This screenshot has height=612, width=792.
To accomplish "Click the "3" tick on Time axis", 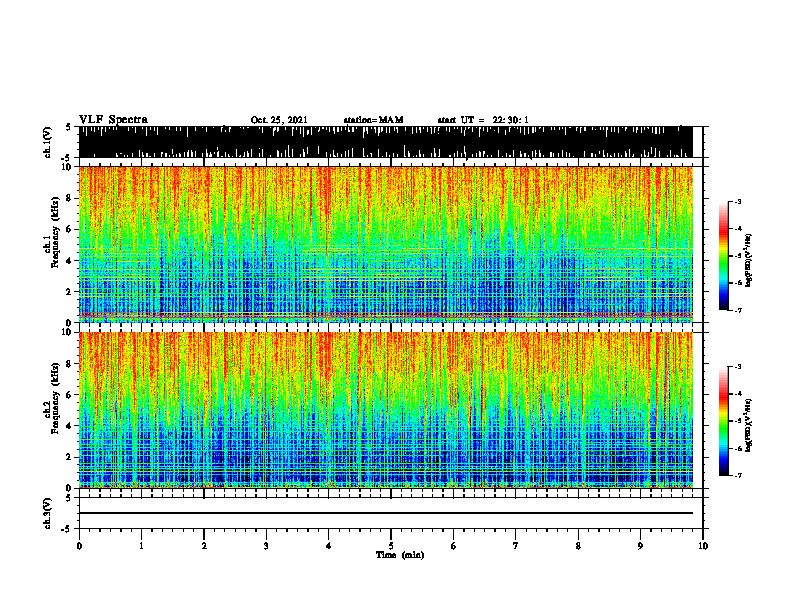I will coord(266,546).
